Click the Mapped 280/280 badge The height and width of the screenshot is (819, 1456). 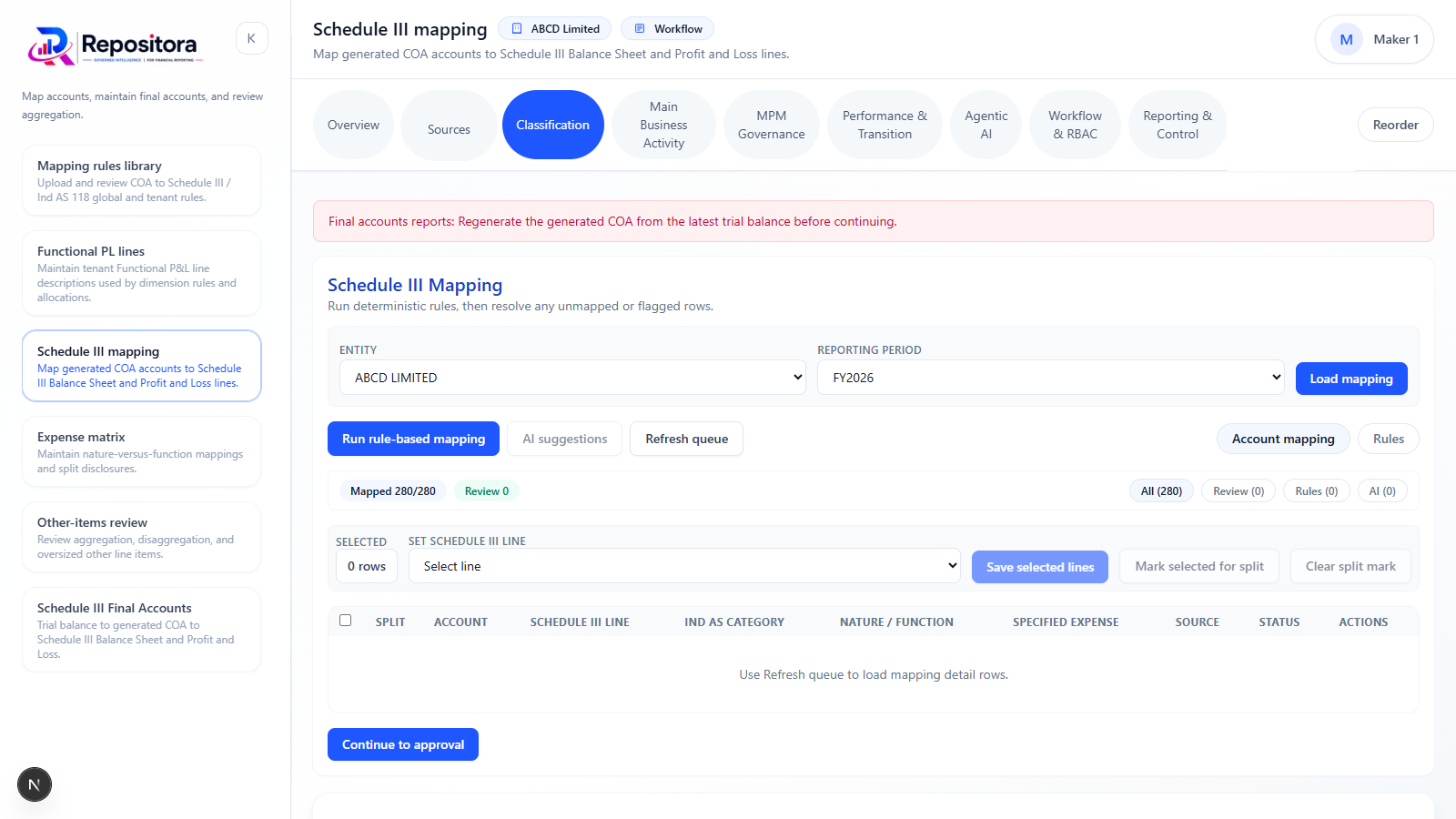click(x=393, y=491)
